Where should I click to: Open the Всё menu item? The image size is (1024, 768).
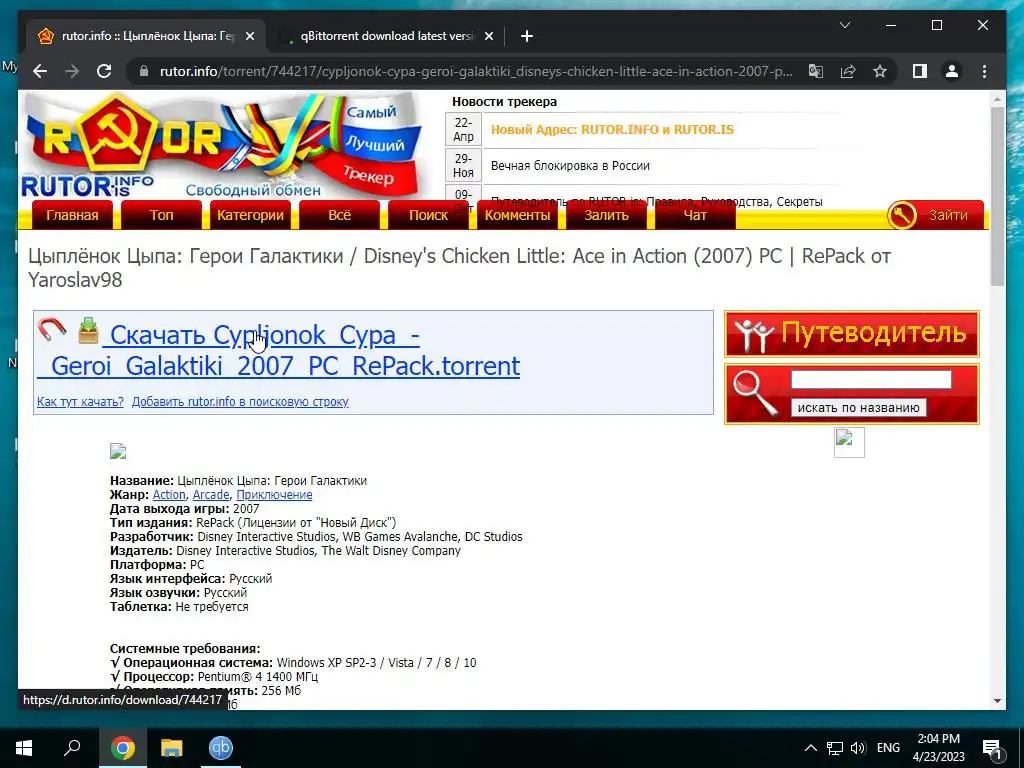(339, 215)
